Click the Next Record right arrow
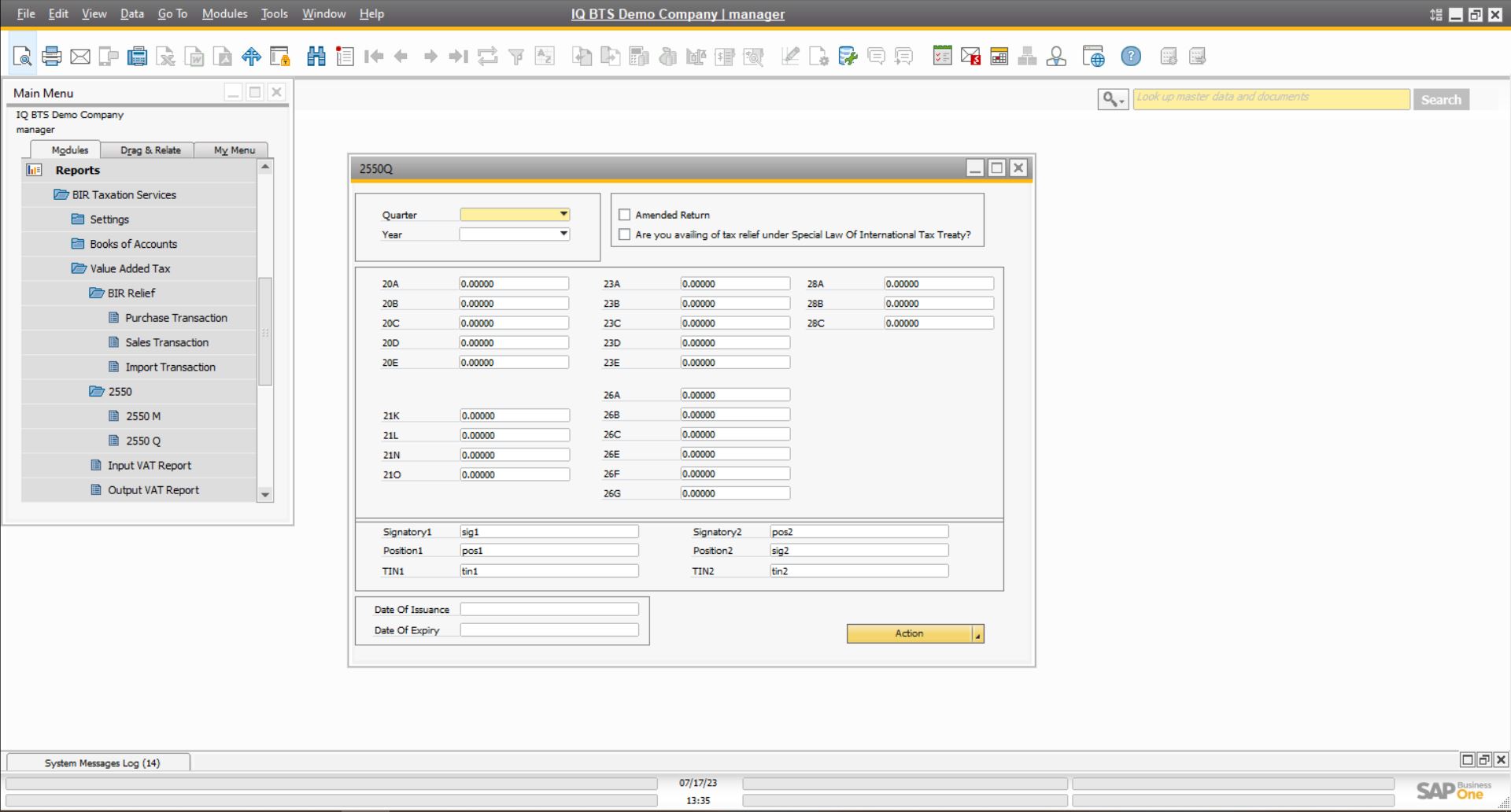This screenshot has height=812, width=1511. 430,57
